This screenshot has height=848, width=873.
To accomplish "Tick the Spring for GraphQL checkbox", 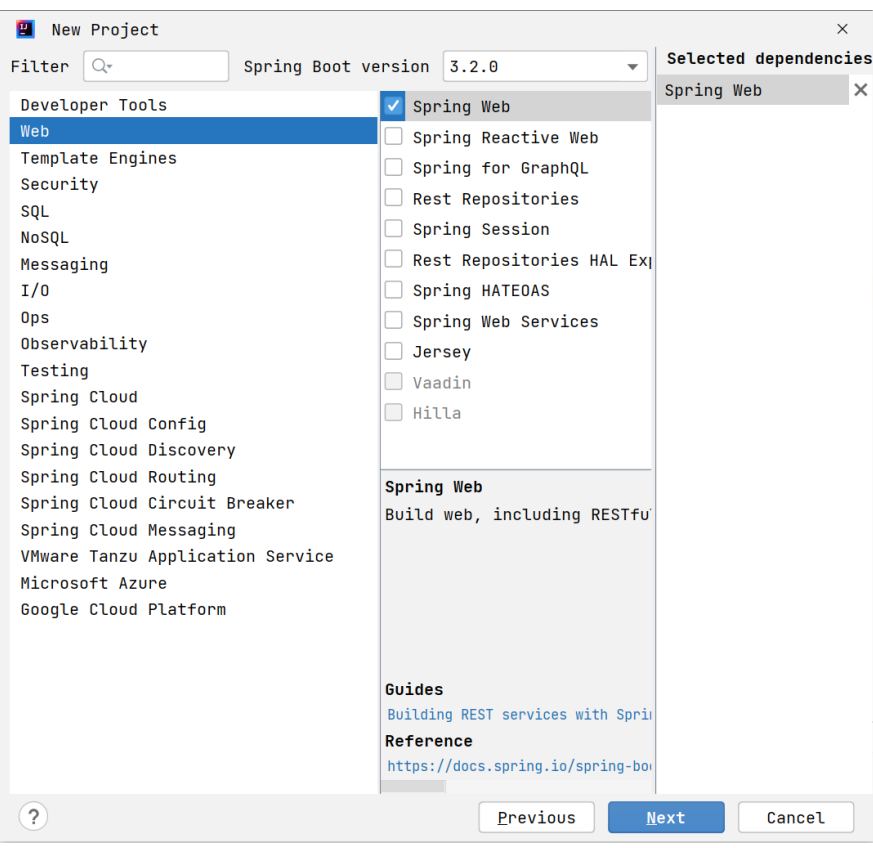I will (394, 167).
